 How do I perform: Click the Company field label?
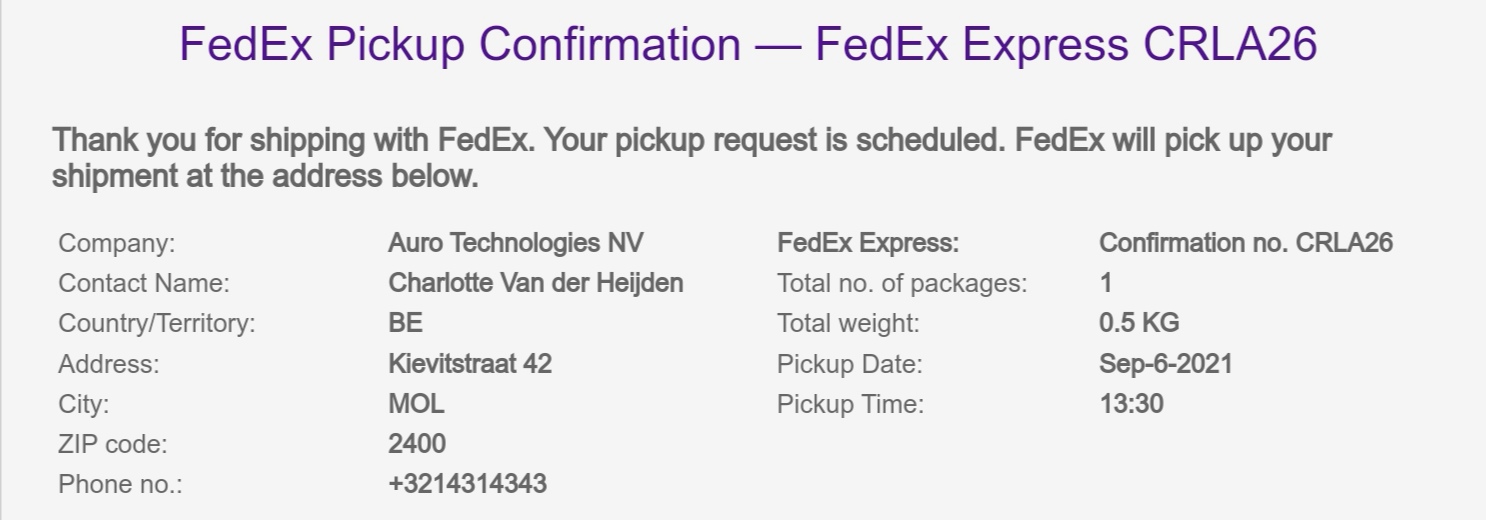(116, 243)
